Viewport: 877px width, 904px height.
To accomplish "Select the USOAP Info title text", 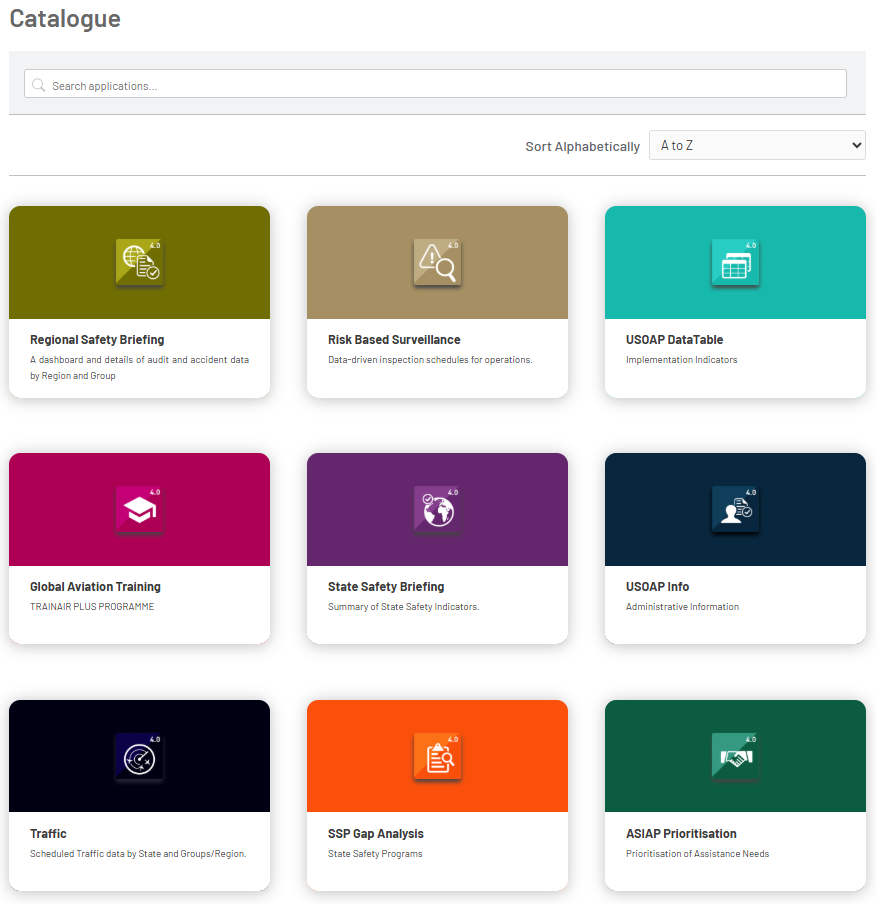I will click(x=657, y=587).
